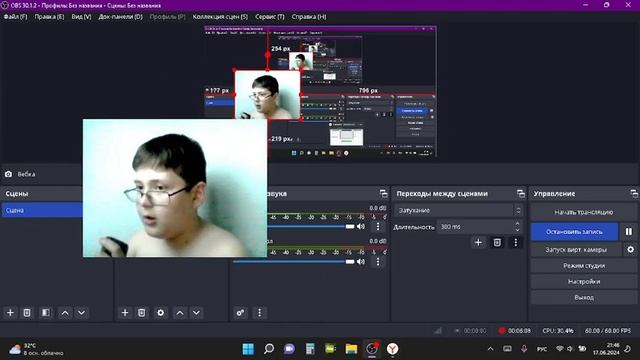This screenshot has width=640, height=360.
Task: Click the CPU usage status text
Action: pos(558,331)
